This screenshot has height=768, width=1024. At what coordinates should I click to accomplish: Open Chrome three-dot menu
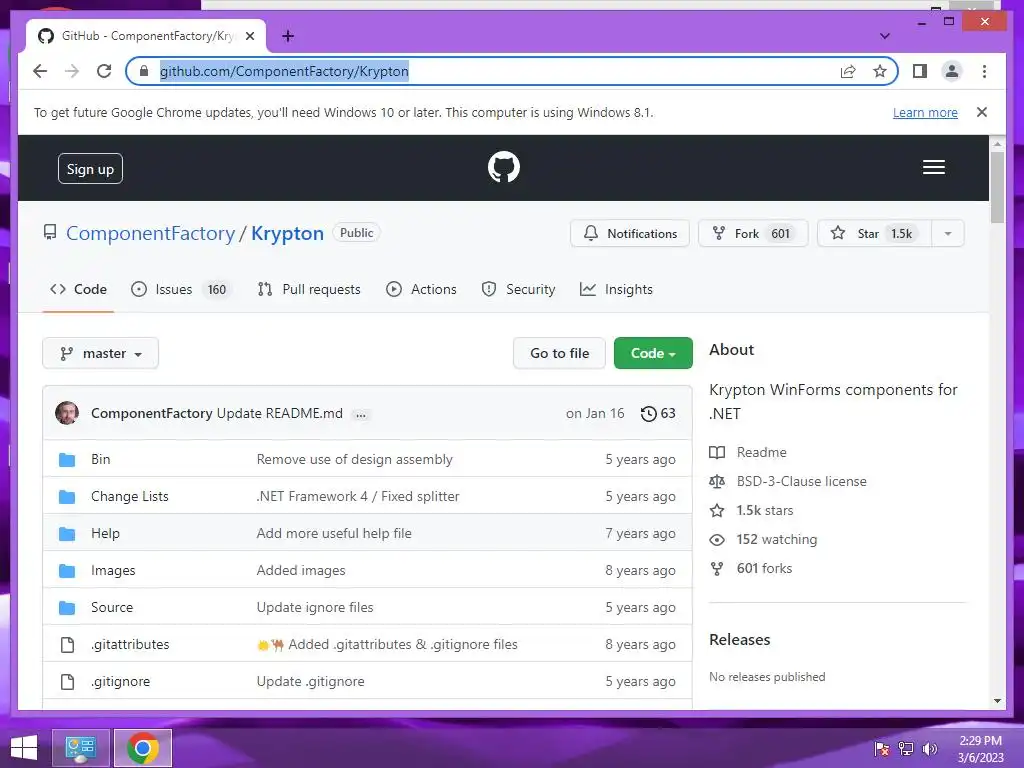[984, 71]
